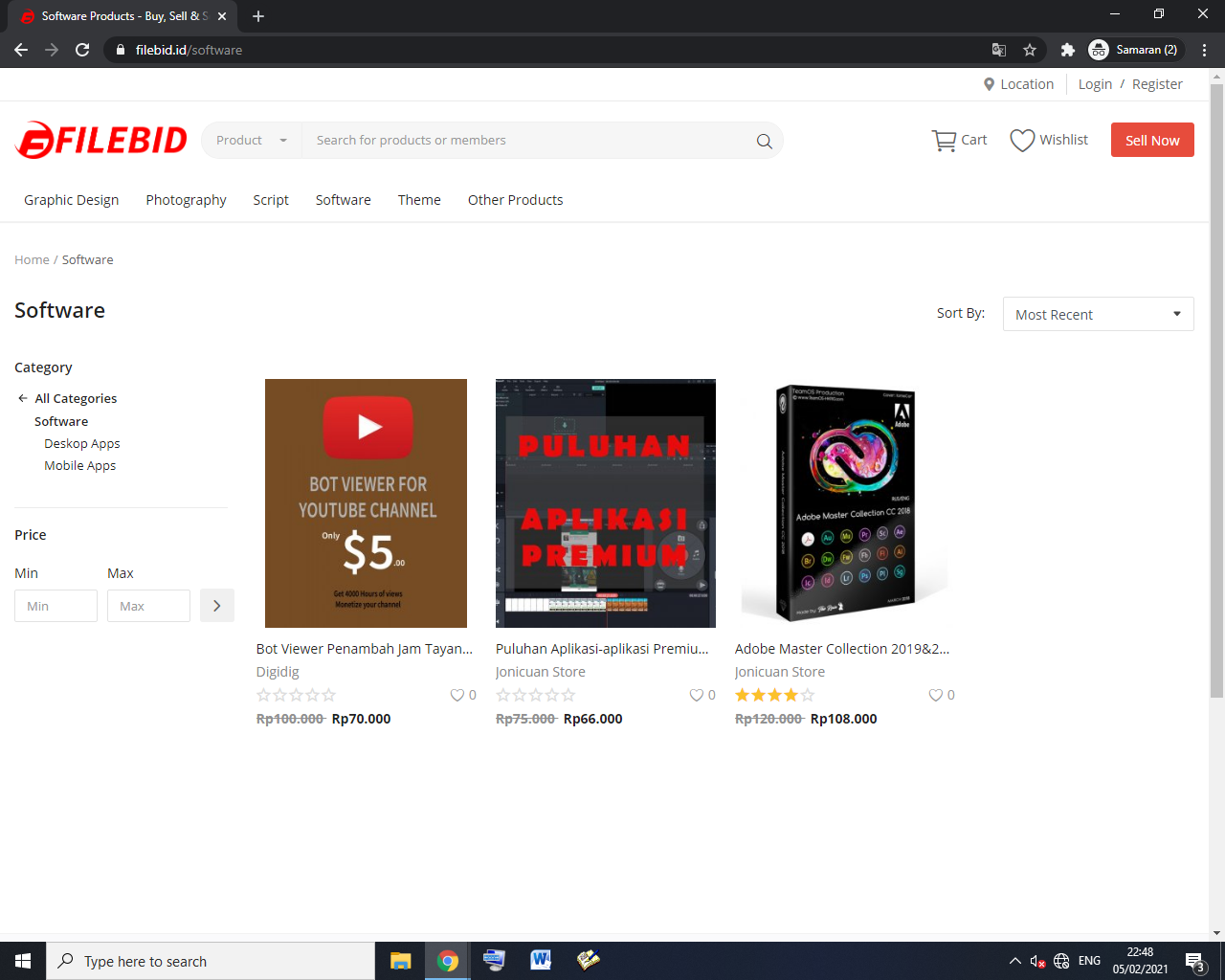The image size is (1225, 980).
Task: Click browser forward arrow
Action: tap(52, 50)
